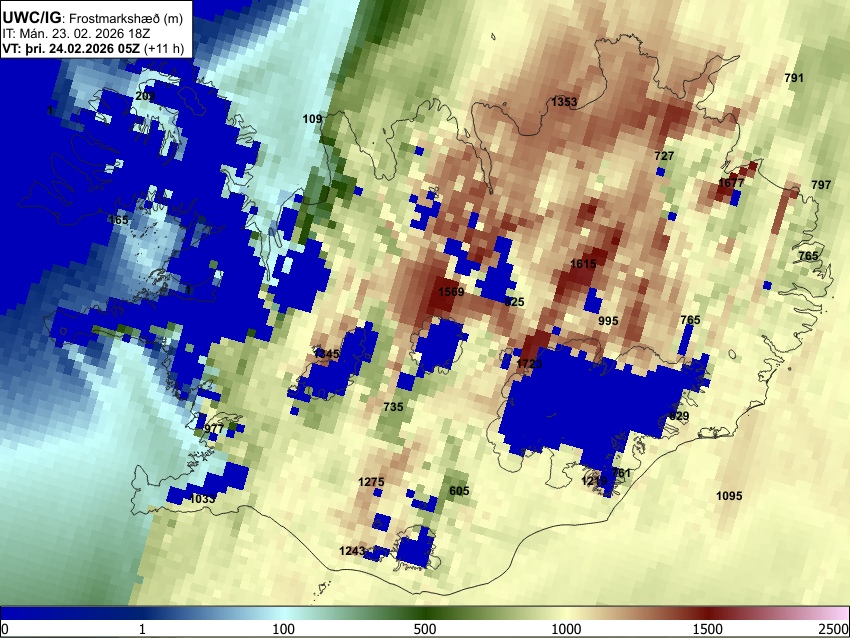Click the map value 735
The width and height of the screenshot is (850, 638).
(393, 407)
